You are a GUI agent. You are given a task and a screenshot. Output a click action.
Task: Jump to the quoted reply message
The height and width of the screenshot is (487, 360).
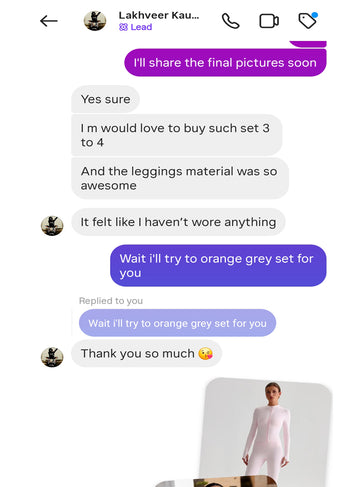click(177, 323)
